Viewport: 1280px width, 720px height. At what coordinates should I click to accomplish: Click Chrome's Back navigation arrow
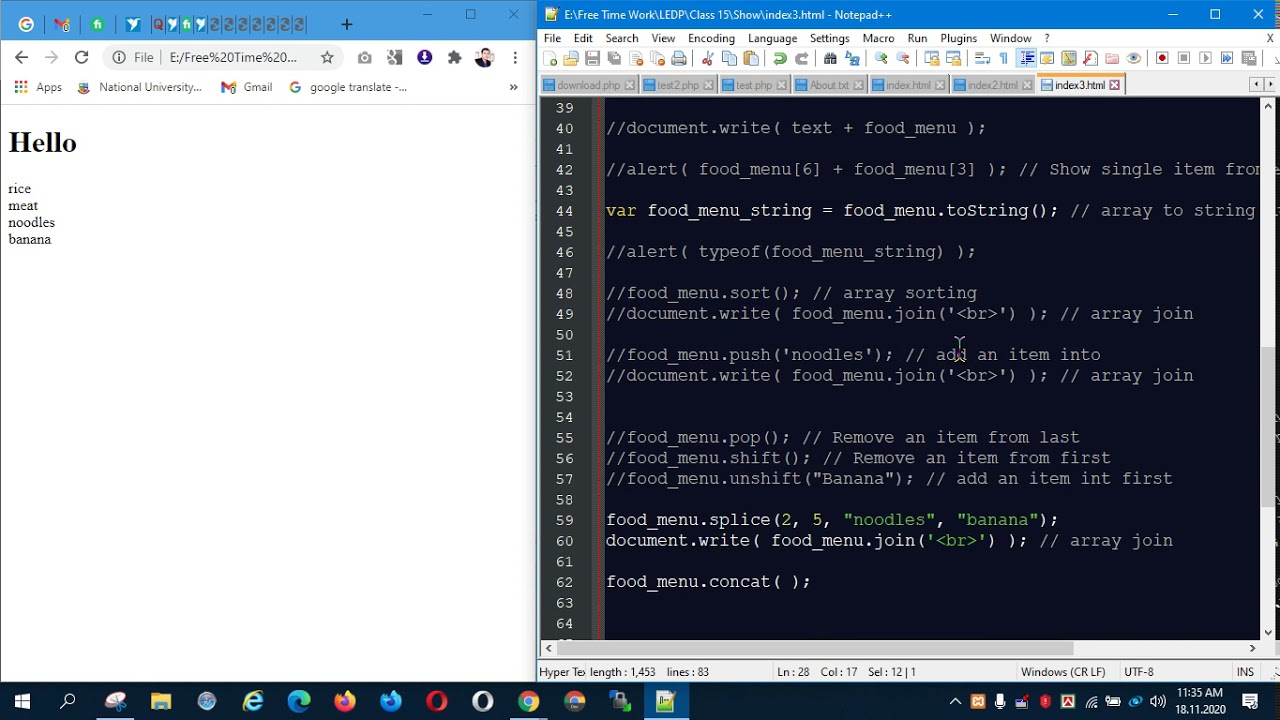[21, 58]
